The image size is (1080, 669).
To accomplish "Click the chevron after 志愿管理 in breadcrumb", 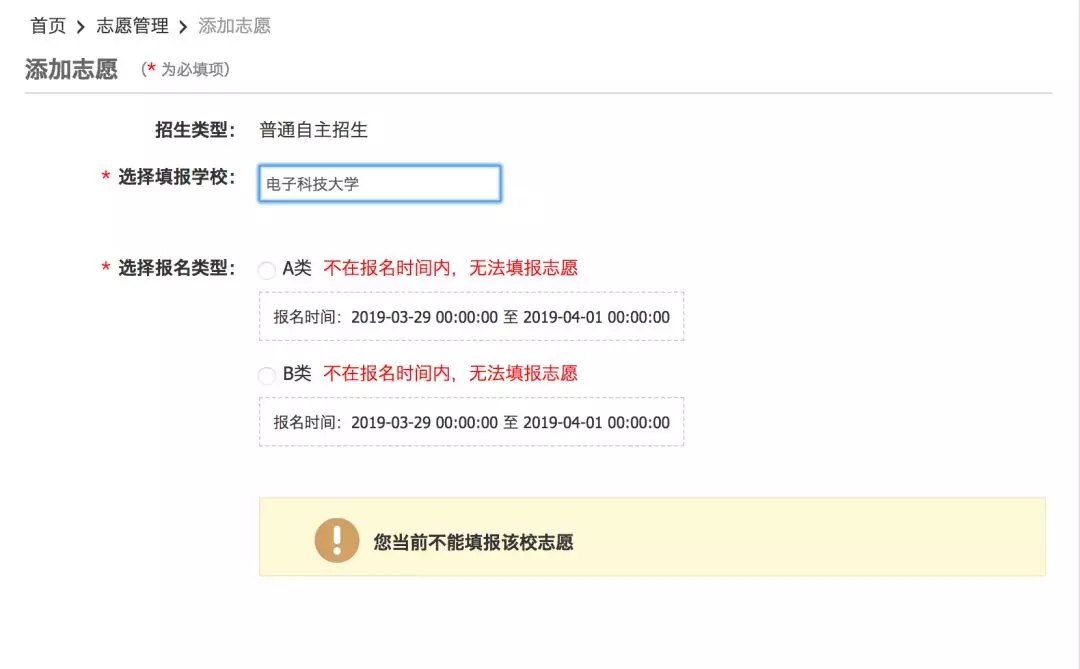I will [183, 27].
